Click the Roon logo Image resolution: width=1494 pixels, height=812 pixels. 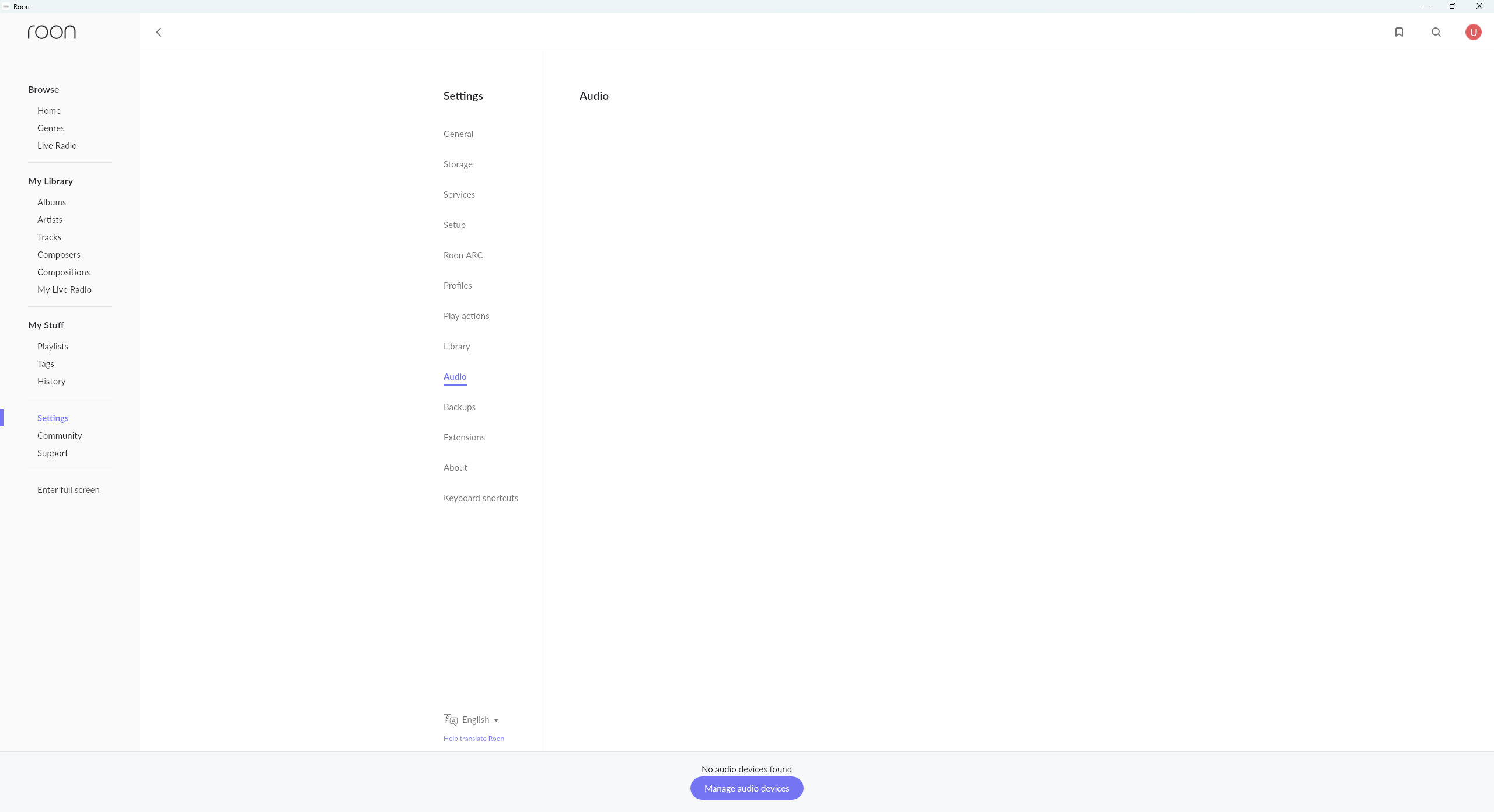pyautogui.click(x=52, y=32)
